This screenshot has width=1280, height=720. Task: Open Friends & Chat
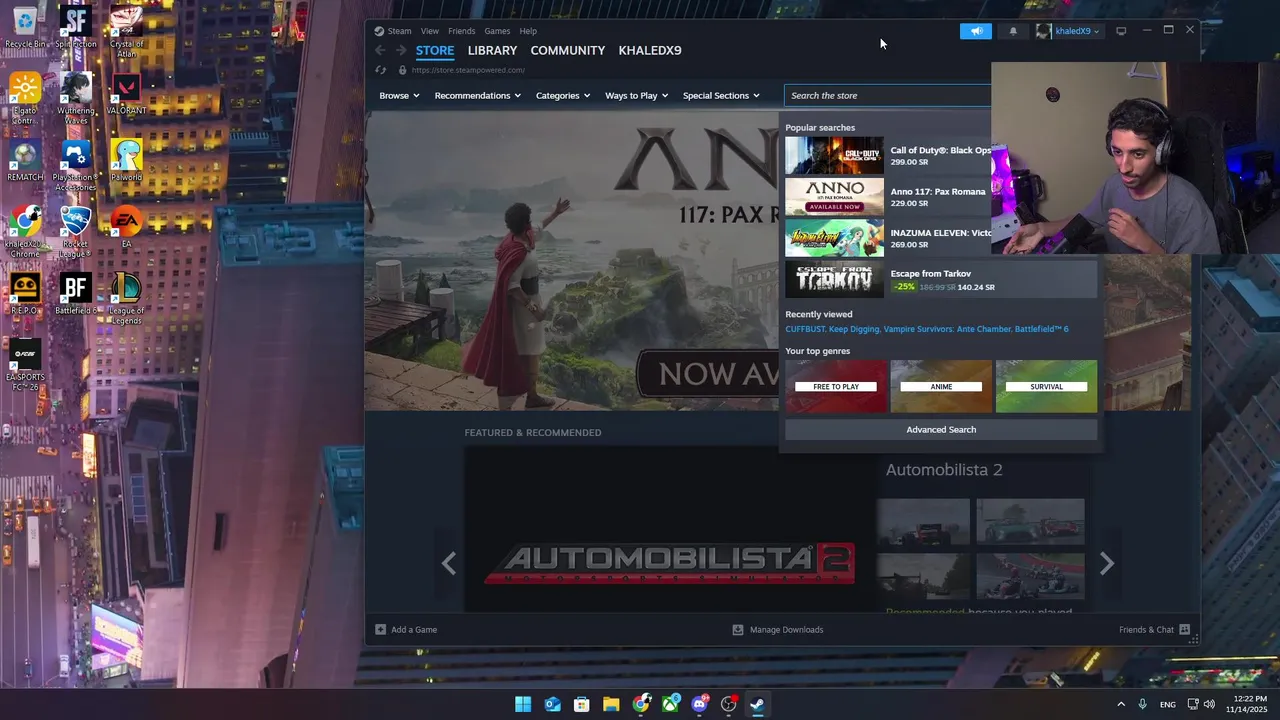click(x=1154, y=630)
